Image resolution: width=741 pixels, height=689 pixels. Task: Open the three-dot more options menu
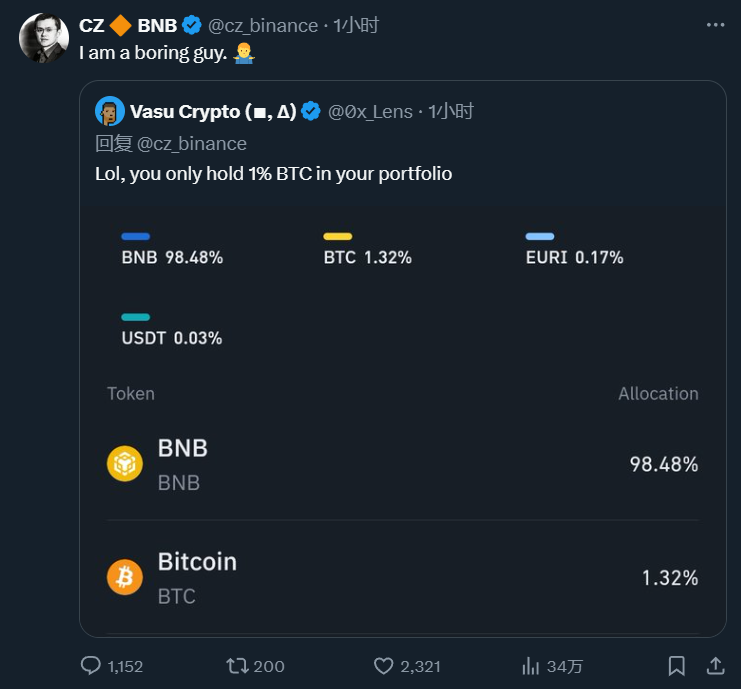pyautogui.click(x=715, y=25)
